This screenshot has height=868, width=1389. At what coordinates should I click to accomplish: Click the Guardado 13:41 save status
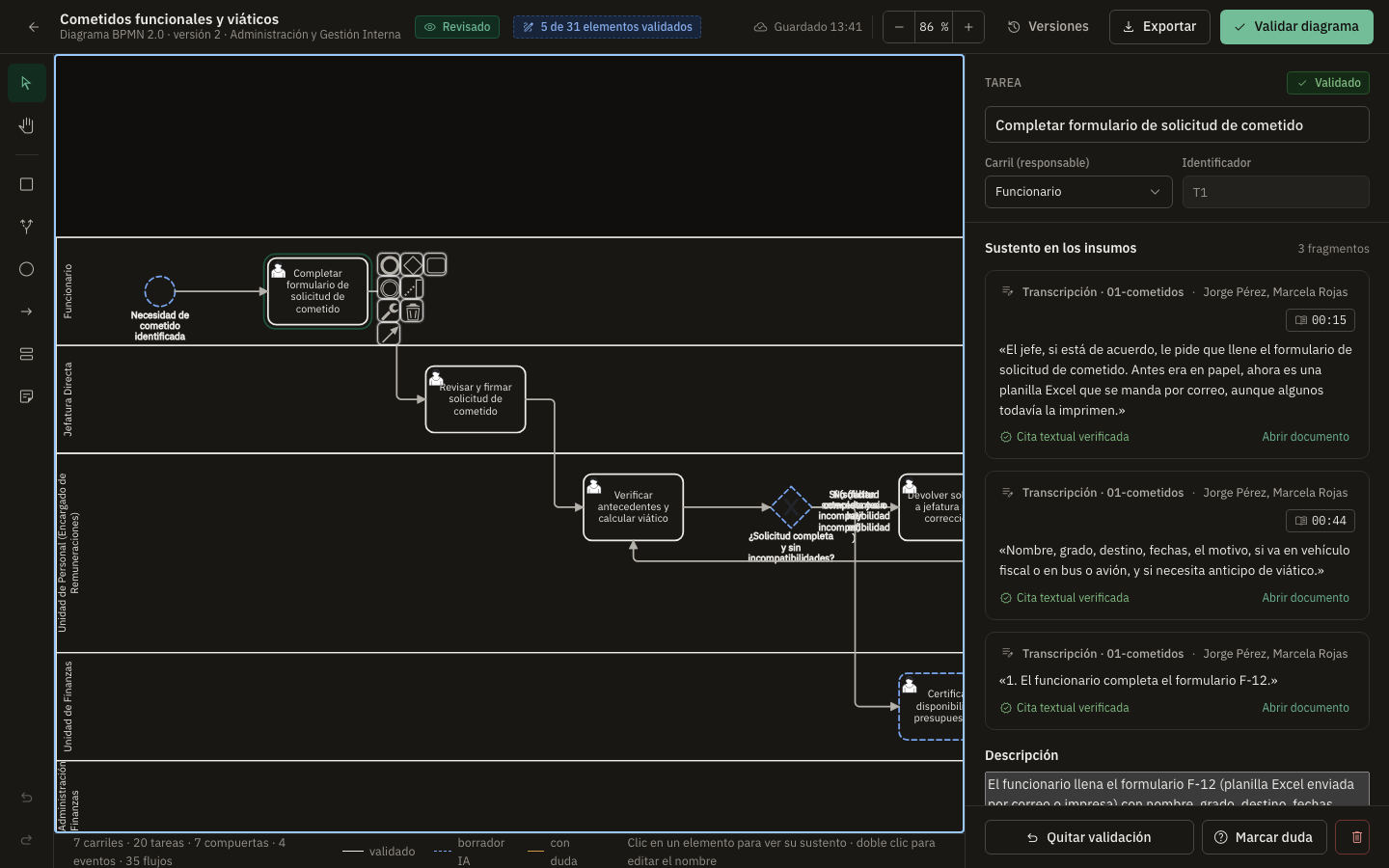pos(808,27)
